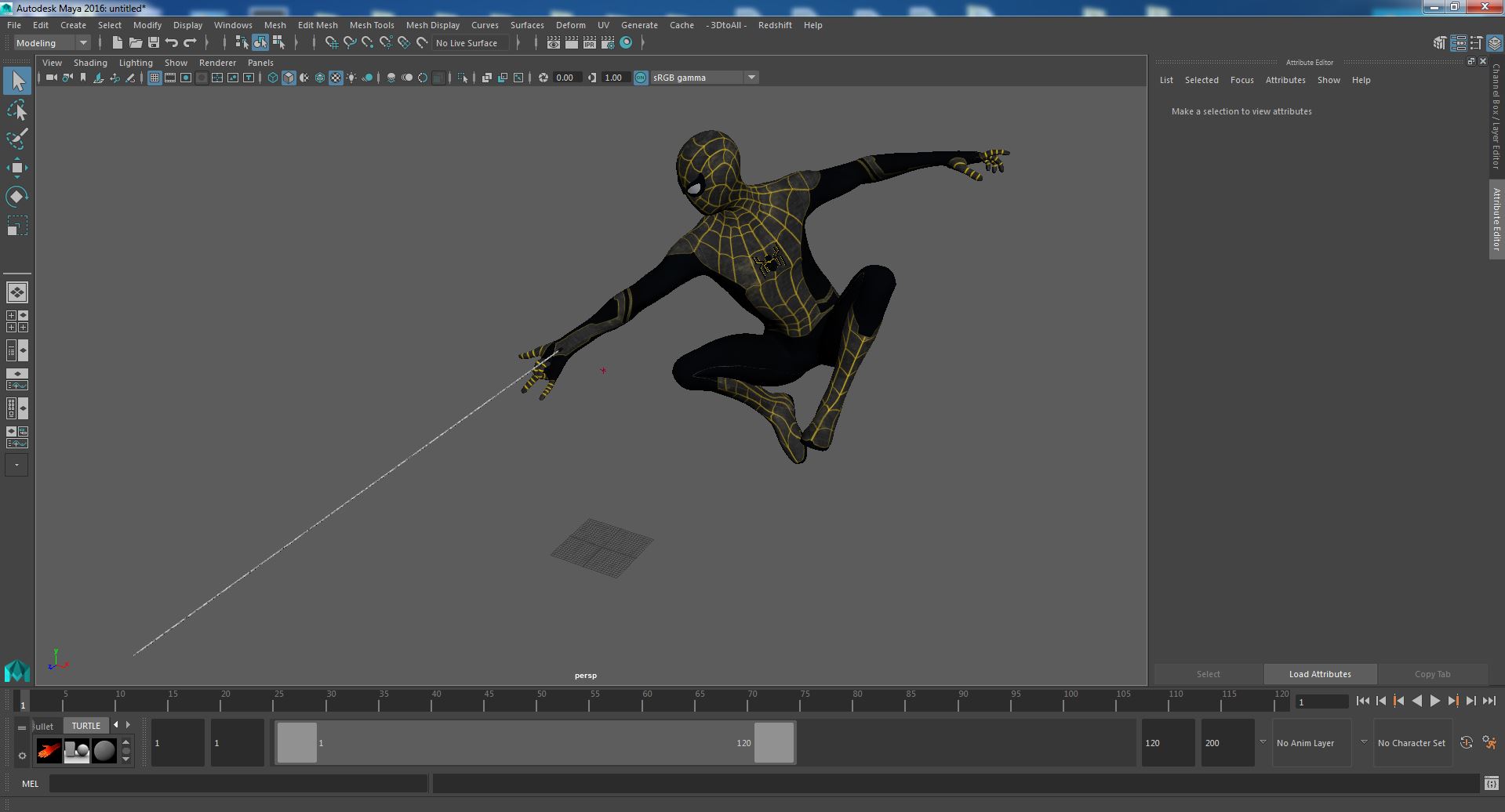This screenshot has height=812, width=1505.
Task: Activate the Lasso select tool
Action: 17,111
